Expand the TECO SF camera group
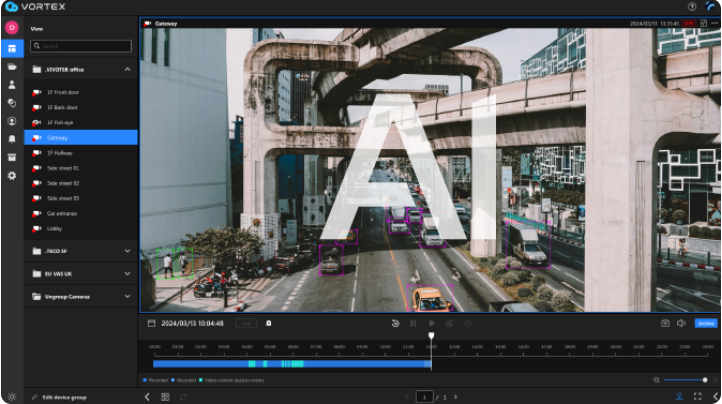This screenshot has height=404, width=722. pos(127,251)
